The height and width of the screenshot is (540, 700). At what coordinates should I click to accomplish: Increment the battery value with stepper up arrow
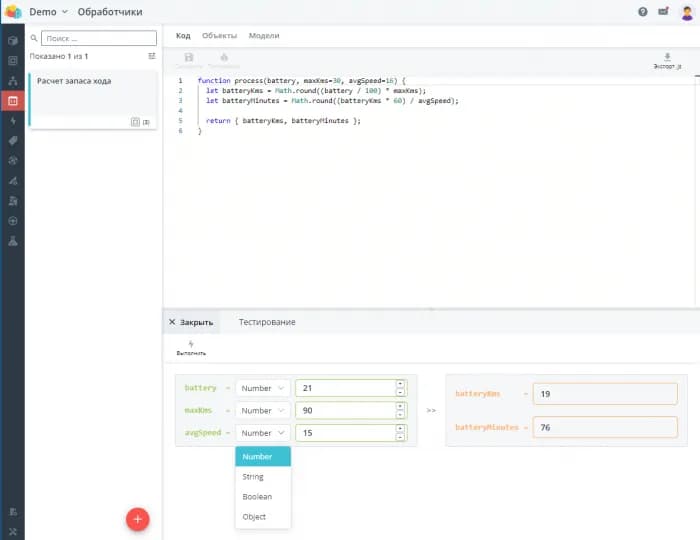coord(400,383)
